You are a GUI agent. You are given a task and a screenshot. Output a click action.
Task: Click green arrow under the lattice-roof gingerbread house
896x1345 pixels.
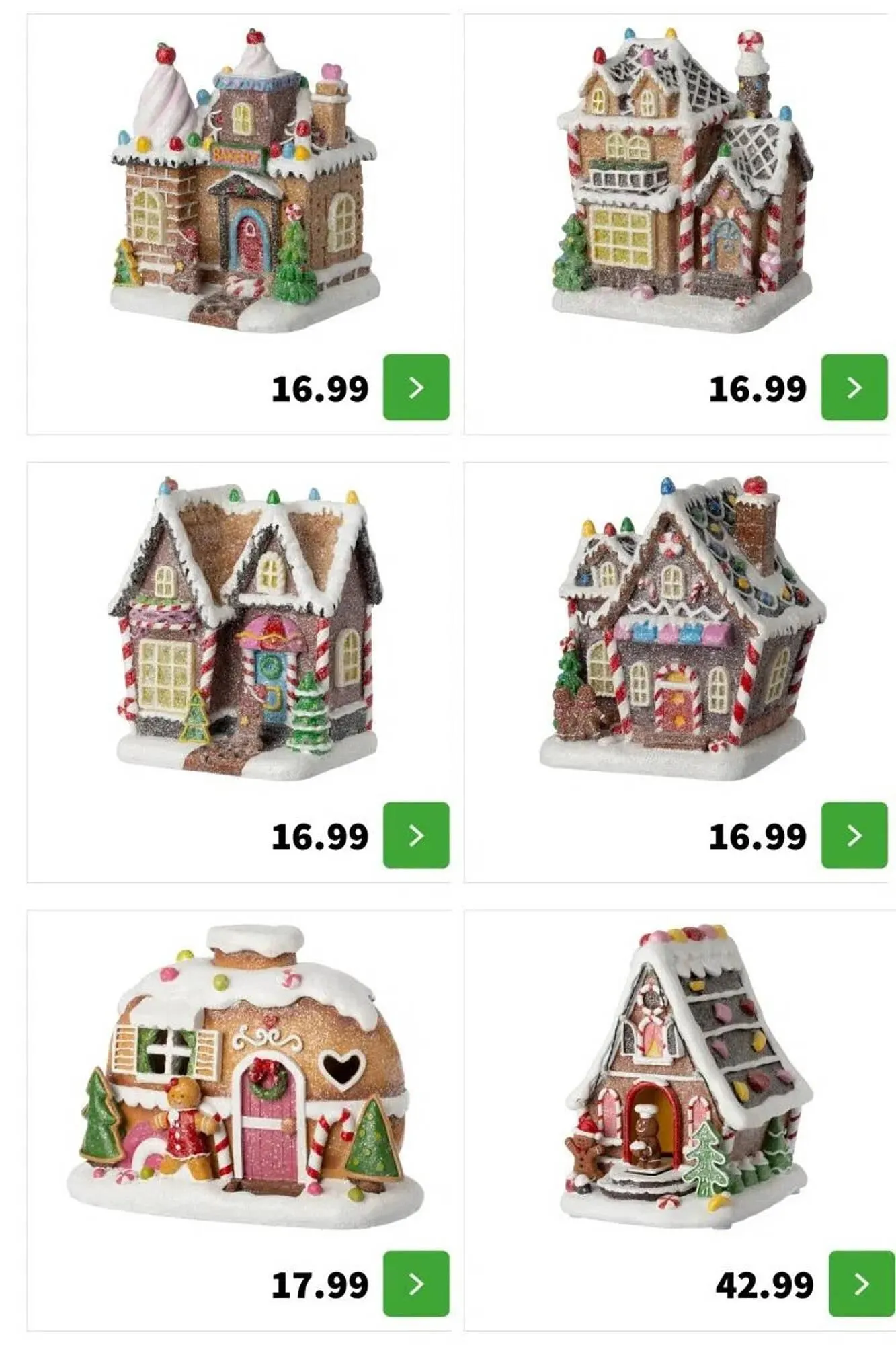(854, 387)
